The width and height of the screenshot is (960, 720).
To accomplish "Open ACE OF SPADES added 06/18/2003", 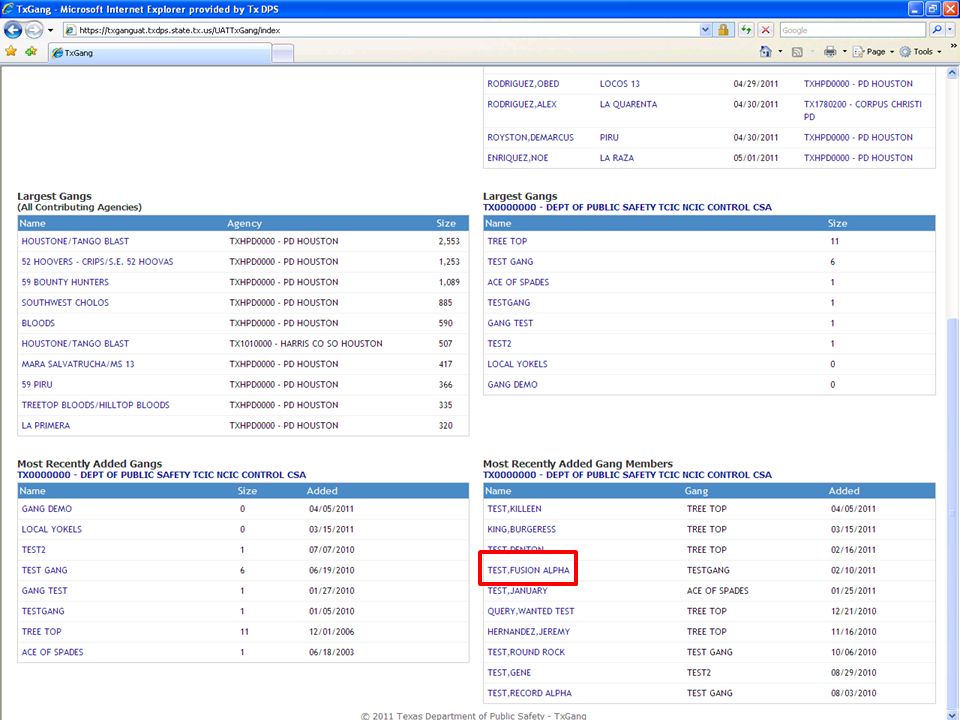I will tap(53, 652).
